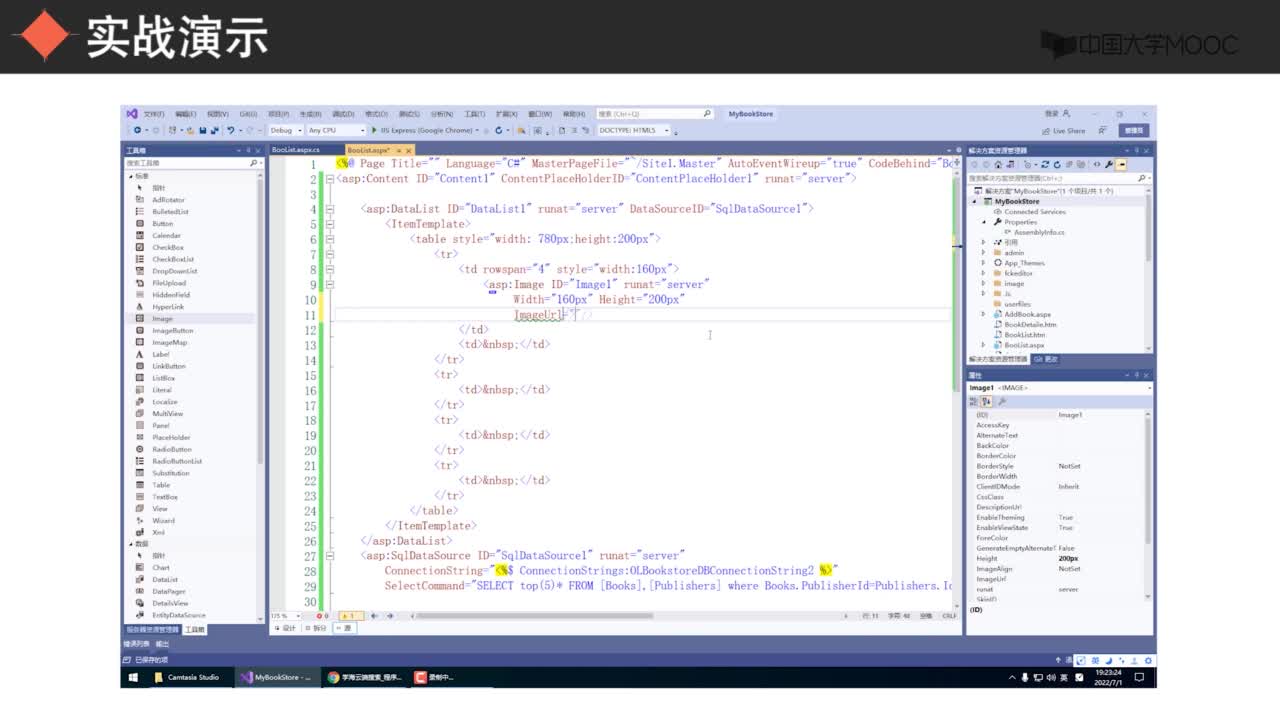Open the Debug menu
Viewport: 1280px width, 720px height.
[343, 114]
